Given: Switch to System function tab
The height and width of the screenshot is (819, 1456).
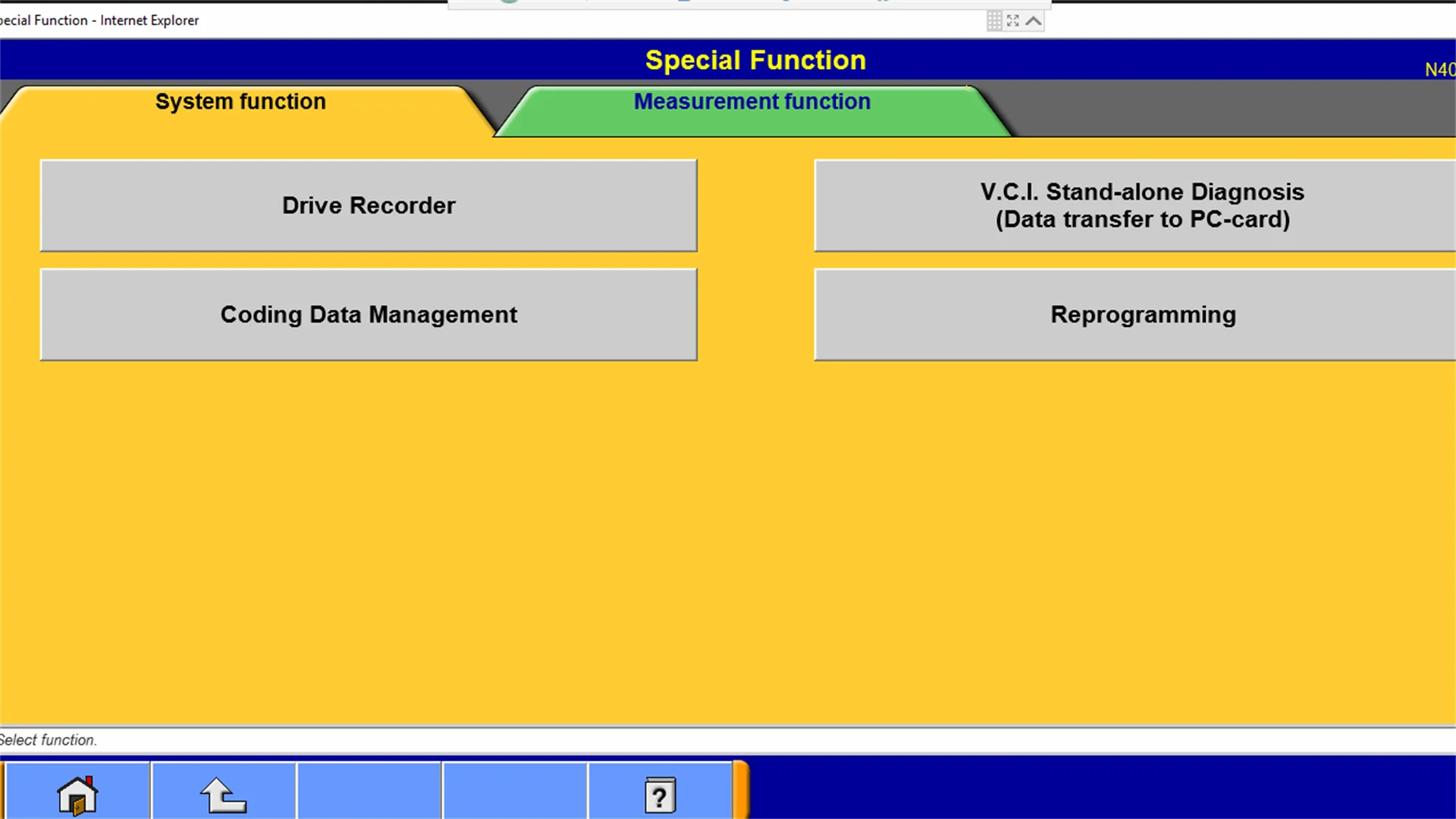Looking at the screenshot, I should (x=240, y=101).
